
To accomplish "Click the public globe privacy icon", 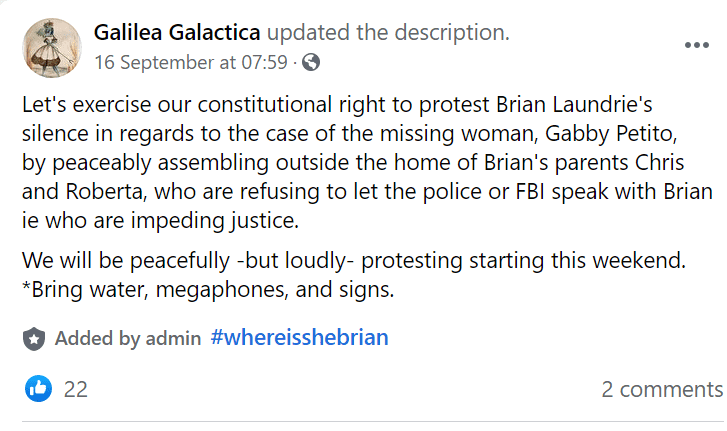I will click(311, 63).
